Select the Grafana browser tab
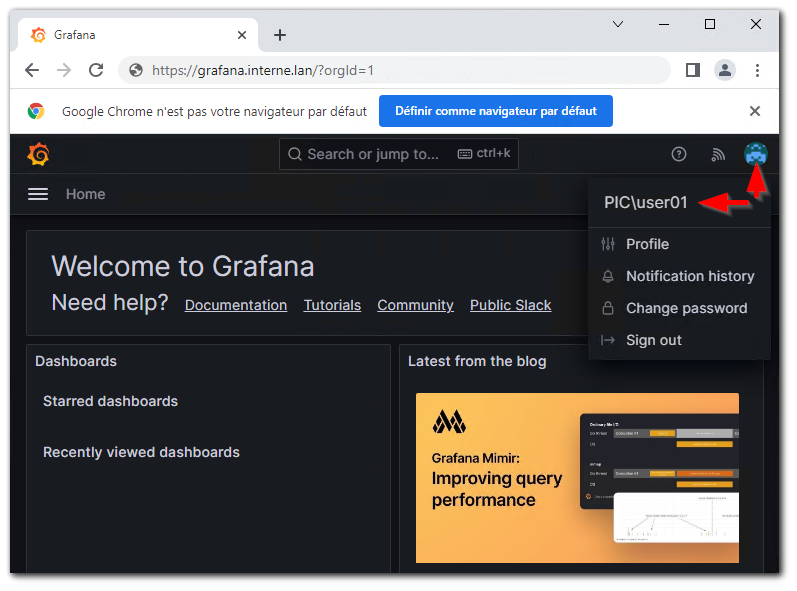The width and height of the screenshot is (797, 591). (x=138, y=35)
